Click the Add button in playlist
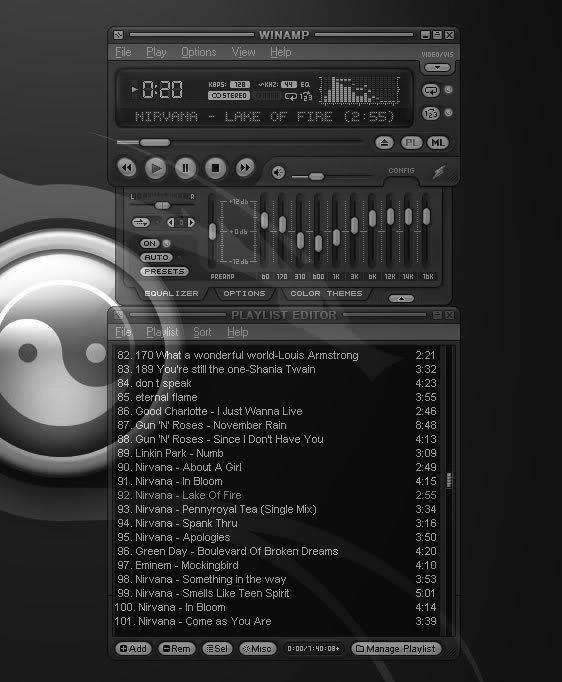 coord(133,649)
